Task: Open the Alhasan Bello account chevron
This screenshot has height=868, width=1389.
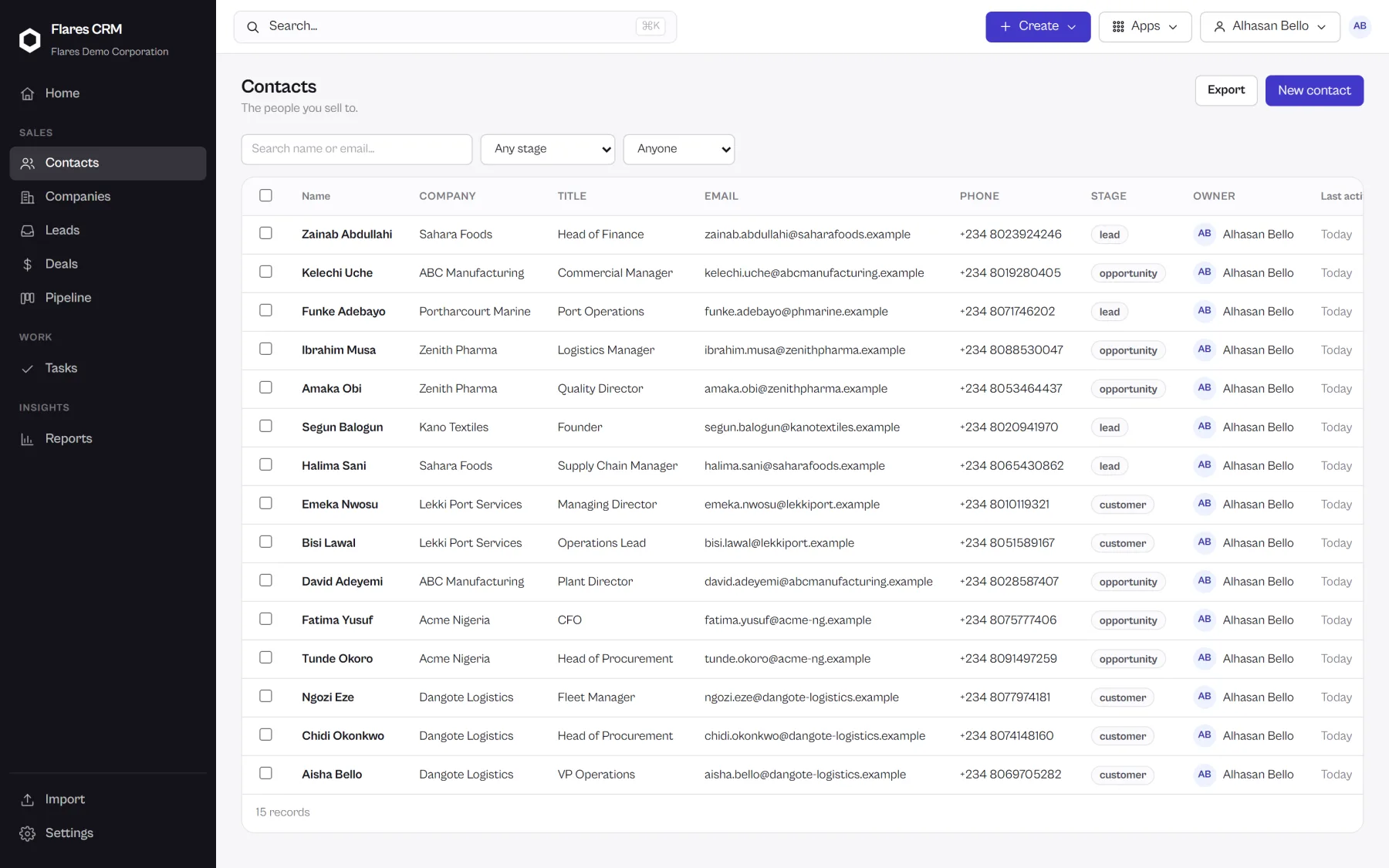Action: 1321,27
